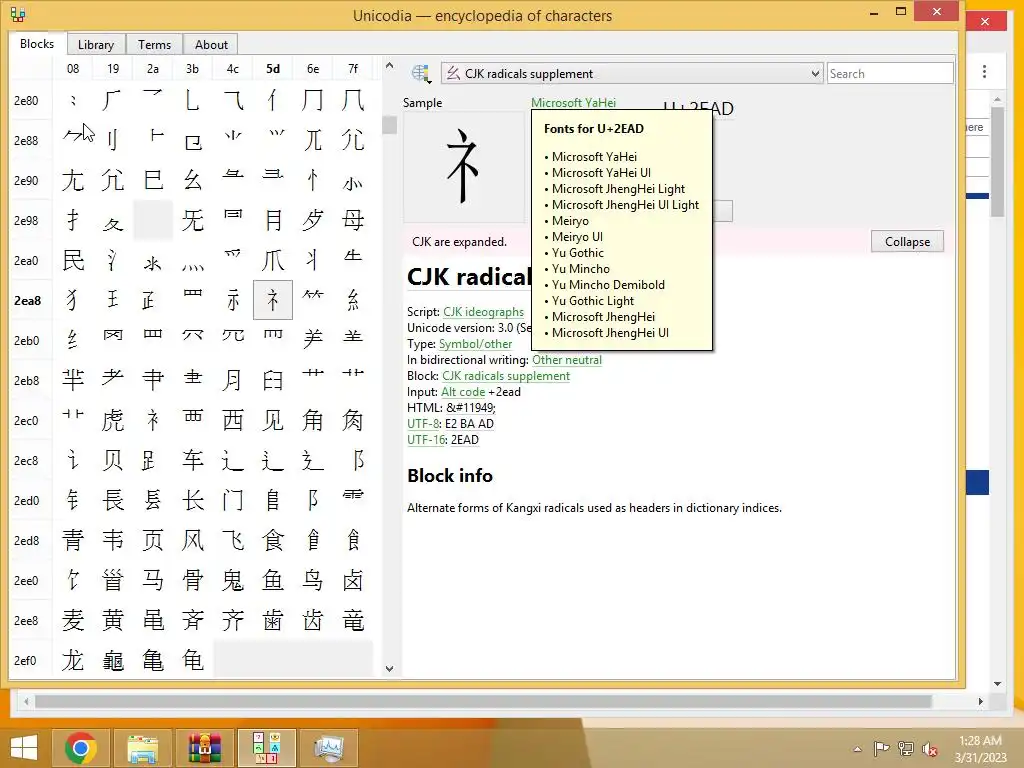Open the UTF-16 link
1024x768 pixels.
pos(426,440)
